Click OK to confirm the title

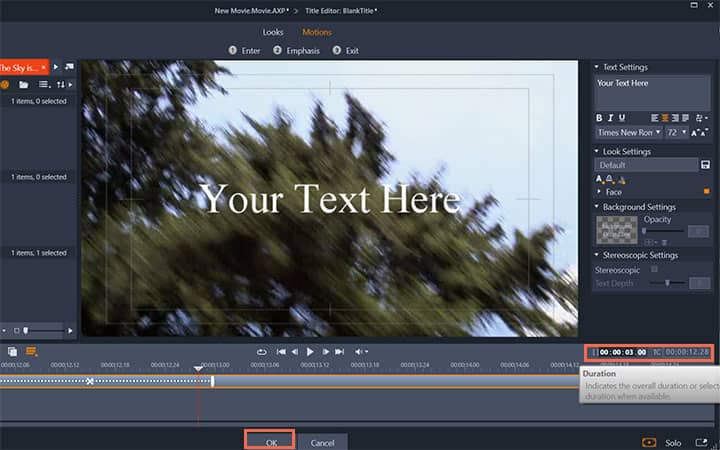270,441
